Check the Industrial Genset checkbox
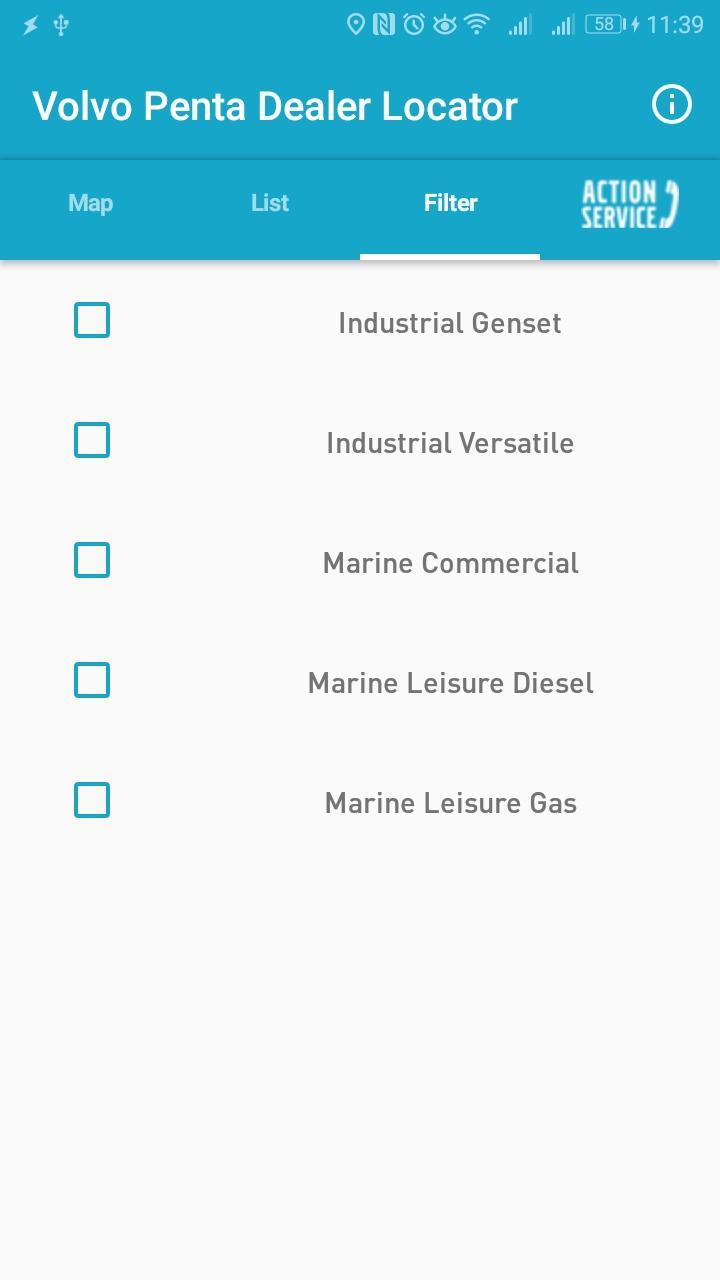The width and height of the screenshot is (720, 1280). point(92,320)
